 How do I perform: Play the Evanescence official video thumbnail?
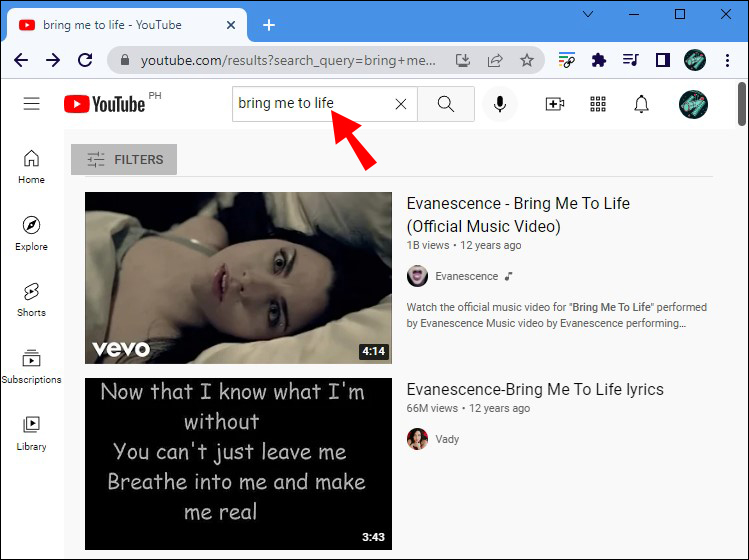point(238,278)
